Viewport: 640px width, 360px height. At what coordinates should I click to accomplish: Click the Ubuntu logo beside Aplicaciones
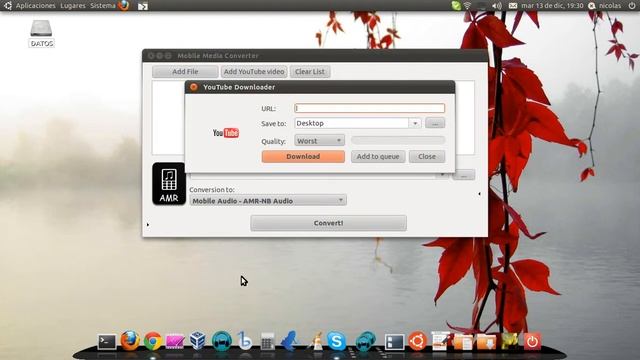click(7, 5)
